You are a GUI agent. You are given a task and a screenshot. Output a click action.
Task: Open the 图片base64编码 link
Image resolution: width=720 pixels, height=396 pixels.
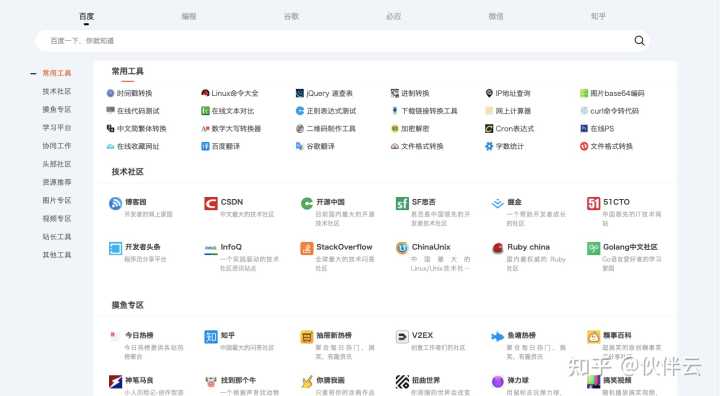pyautogui.click(x=612, y=93)
